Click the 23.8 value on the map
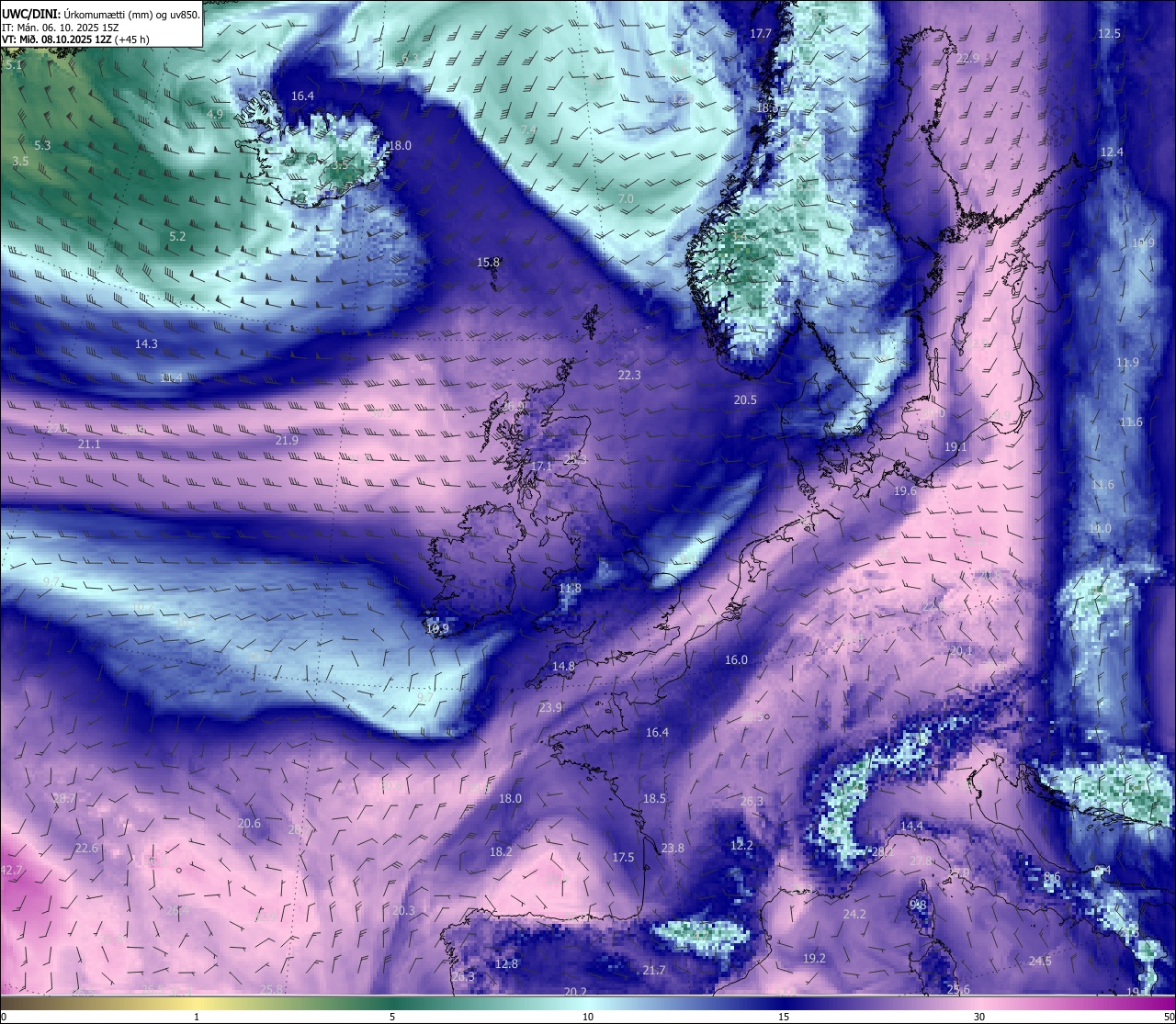The image size is (1176, 1024). click(x=673, y=849)
